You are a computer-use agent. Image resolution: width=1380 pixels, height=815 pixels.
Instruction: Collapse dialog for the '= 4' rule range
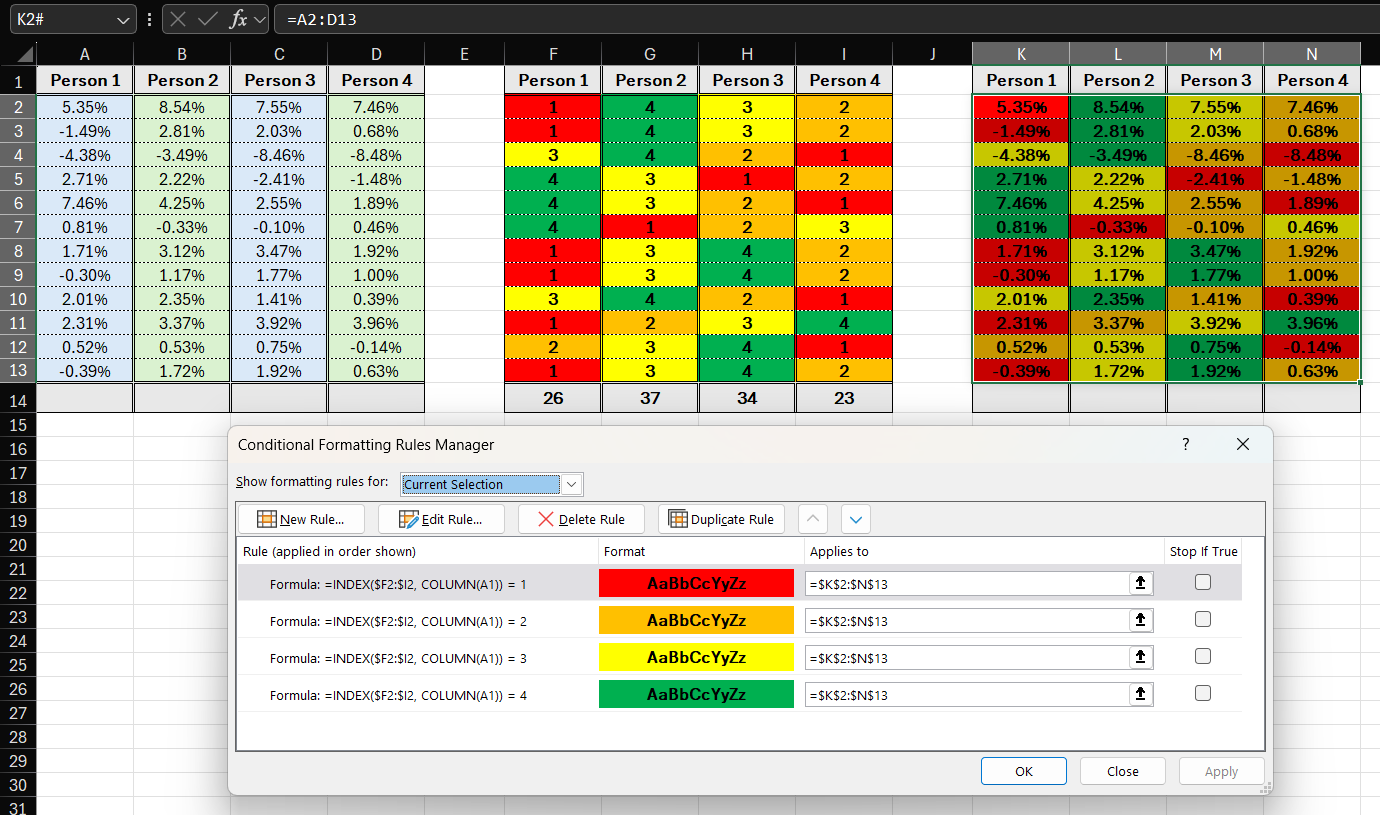click(1140, 694)
